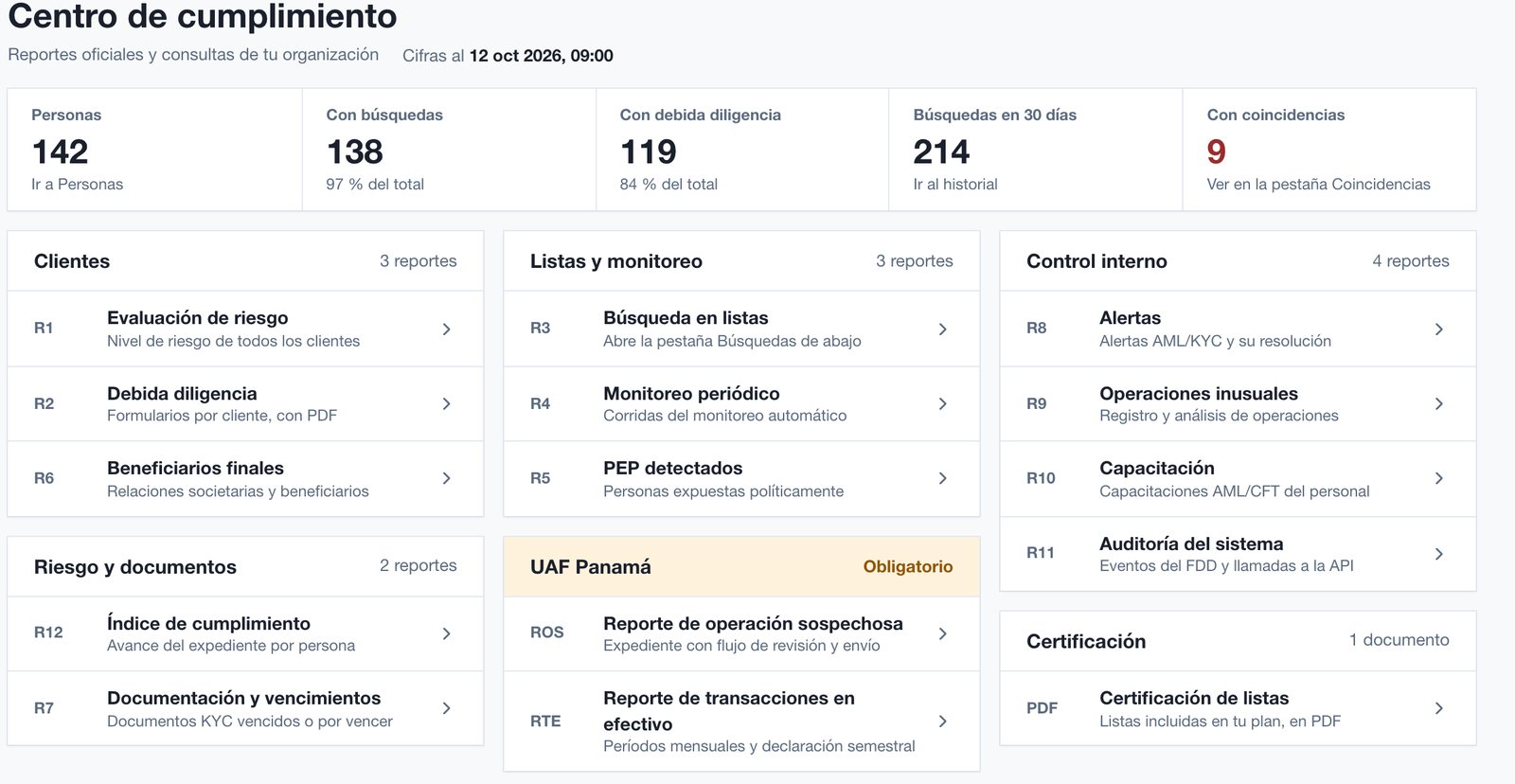This screenshot has height=784, width=1515.
Task: Click the arrow icon beside Documentación y vencimientos
Action: coord(447,708)
